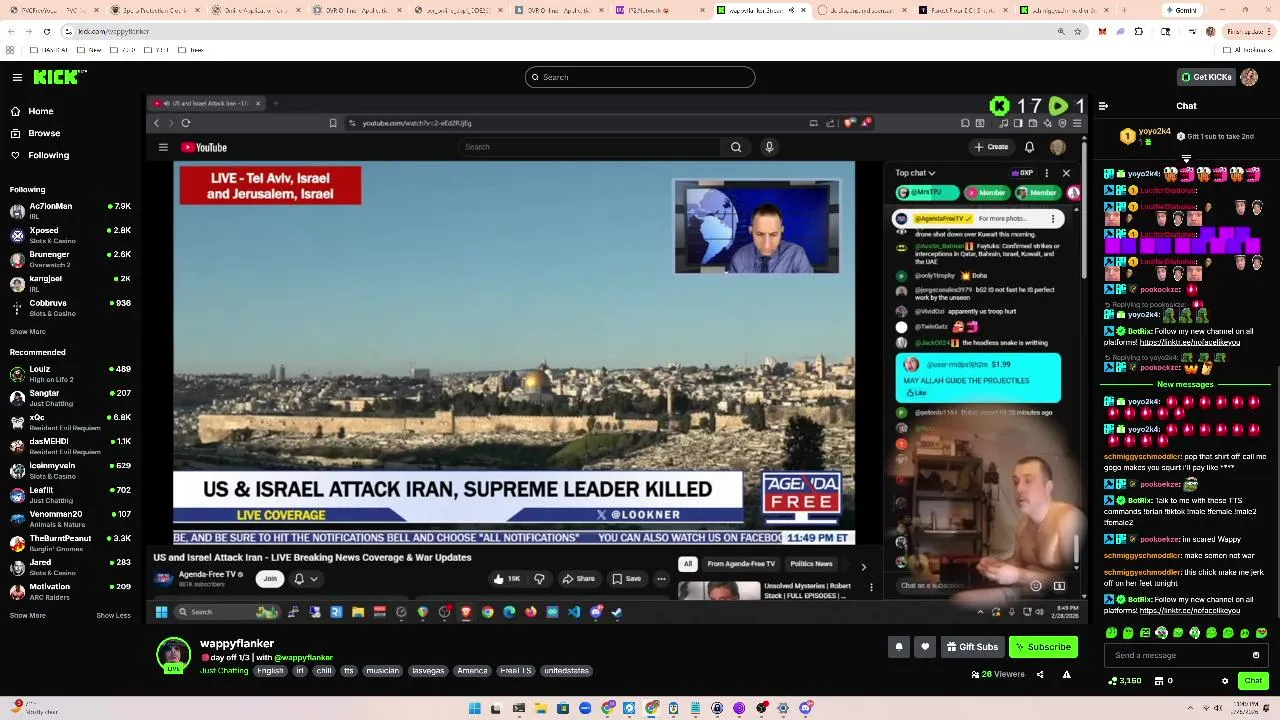Open the emote picker in chat input

[1256, 655]
